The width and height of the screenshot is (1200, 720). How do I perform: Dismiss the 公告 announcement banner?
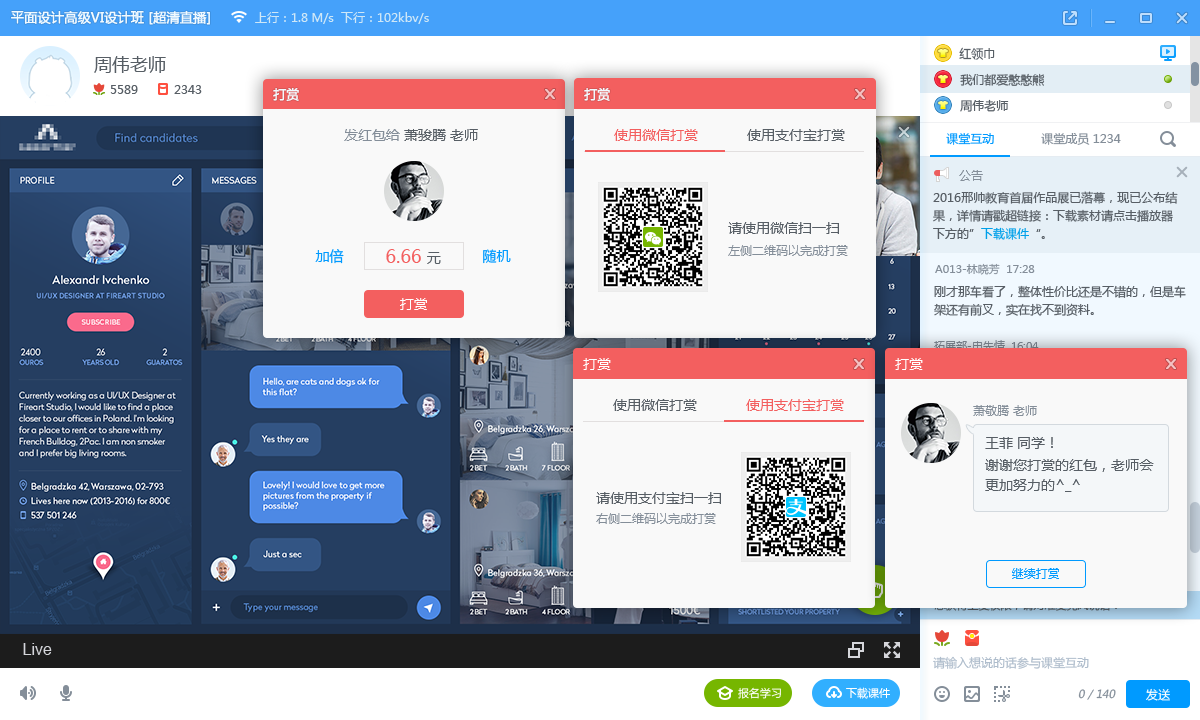tap(1181, 173)
